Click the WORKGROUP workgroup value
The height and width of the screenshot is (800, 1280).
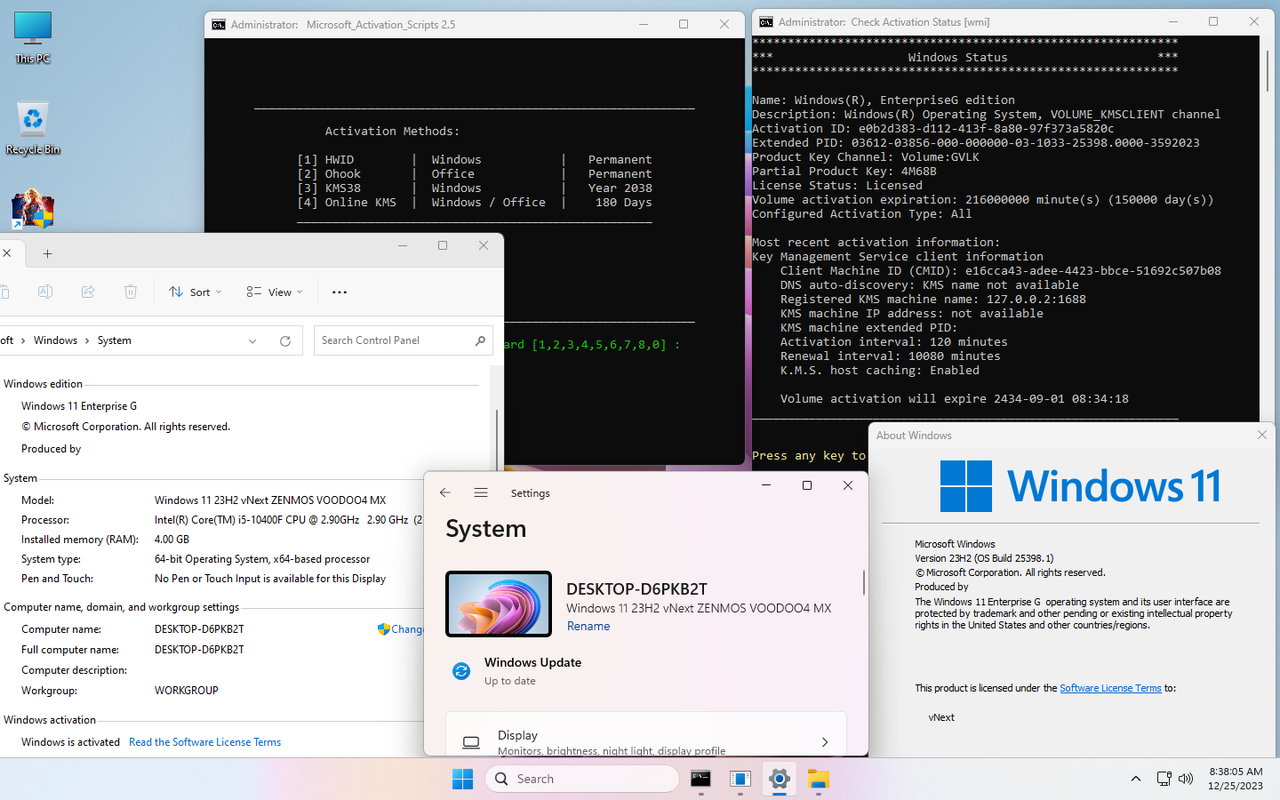pyautogui.click(x=186, y=690)
